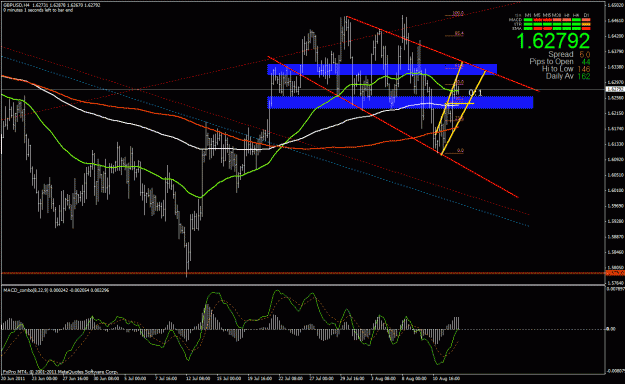
Task: Click the 0.00 zero level label in the MACD pane
Action: (611, 329)
